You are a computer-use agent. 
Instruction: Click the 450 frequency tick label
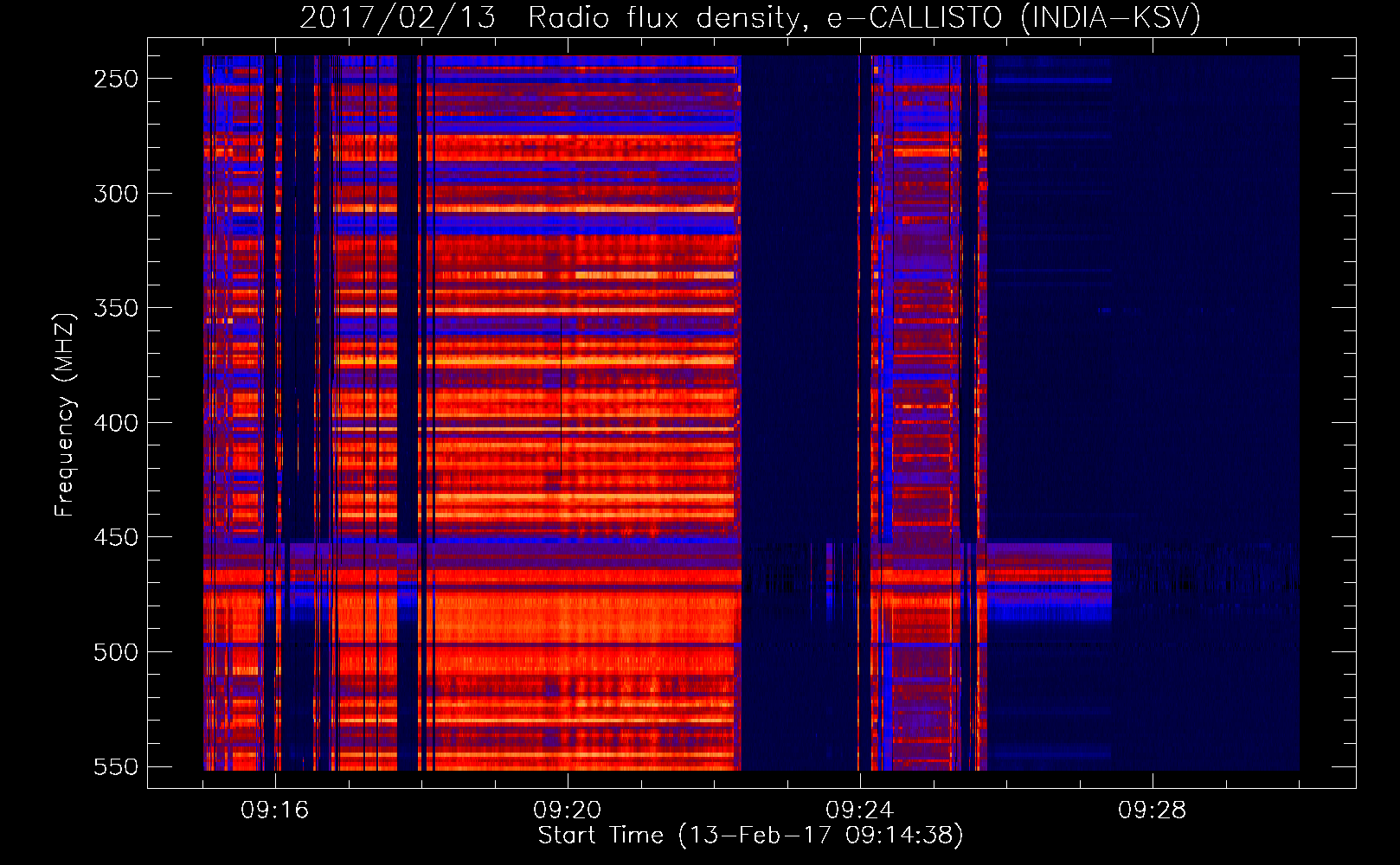click(x=116, y=537)
